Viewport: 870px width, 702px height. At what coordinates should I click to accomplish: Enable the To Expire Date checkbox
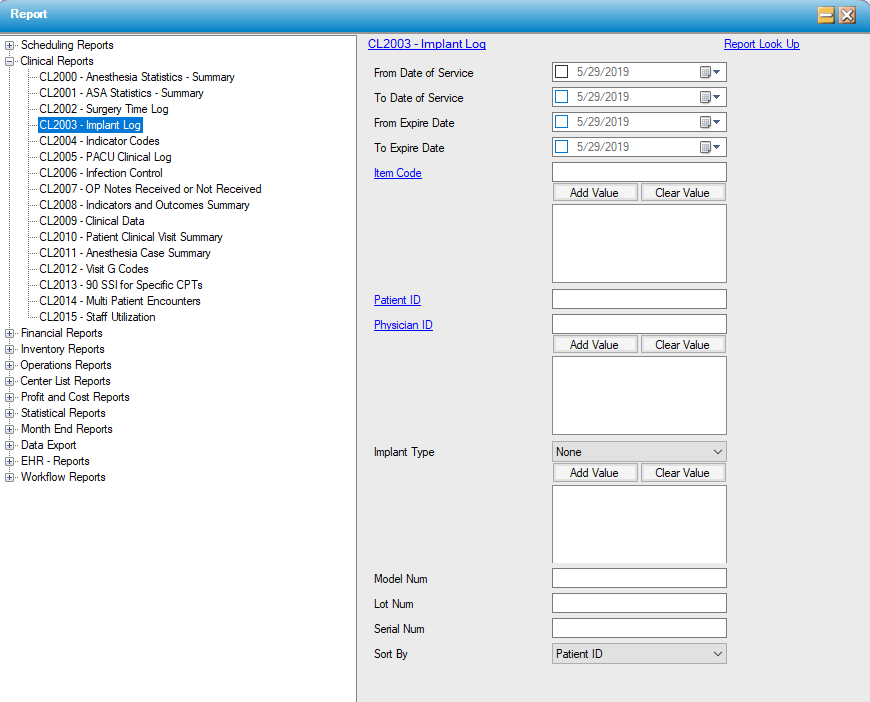561,147
